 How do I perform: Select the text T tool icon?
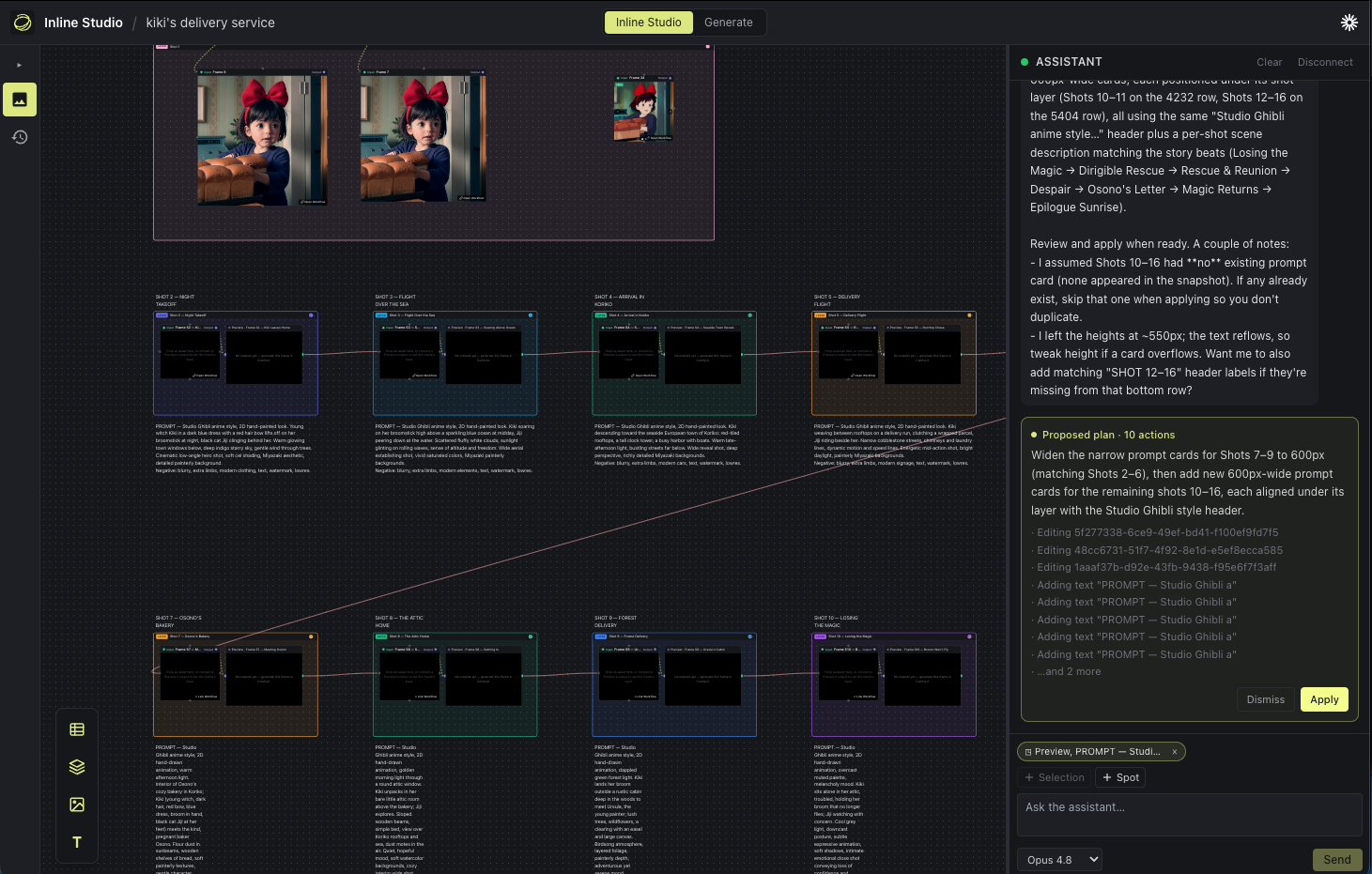tap(77, 842)
